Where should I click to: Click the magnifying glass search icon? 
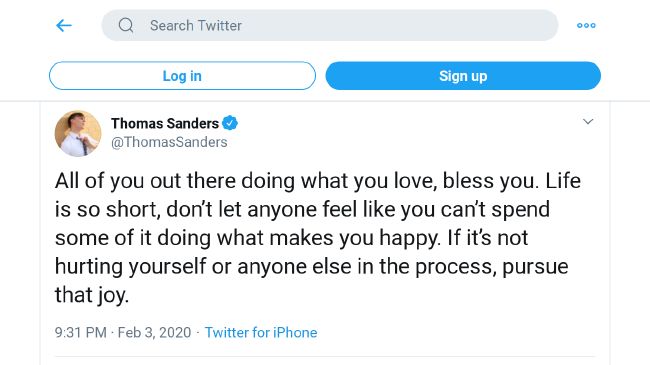(126, 25)
